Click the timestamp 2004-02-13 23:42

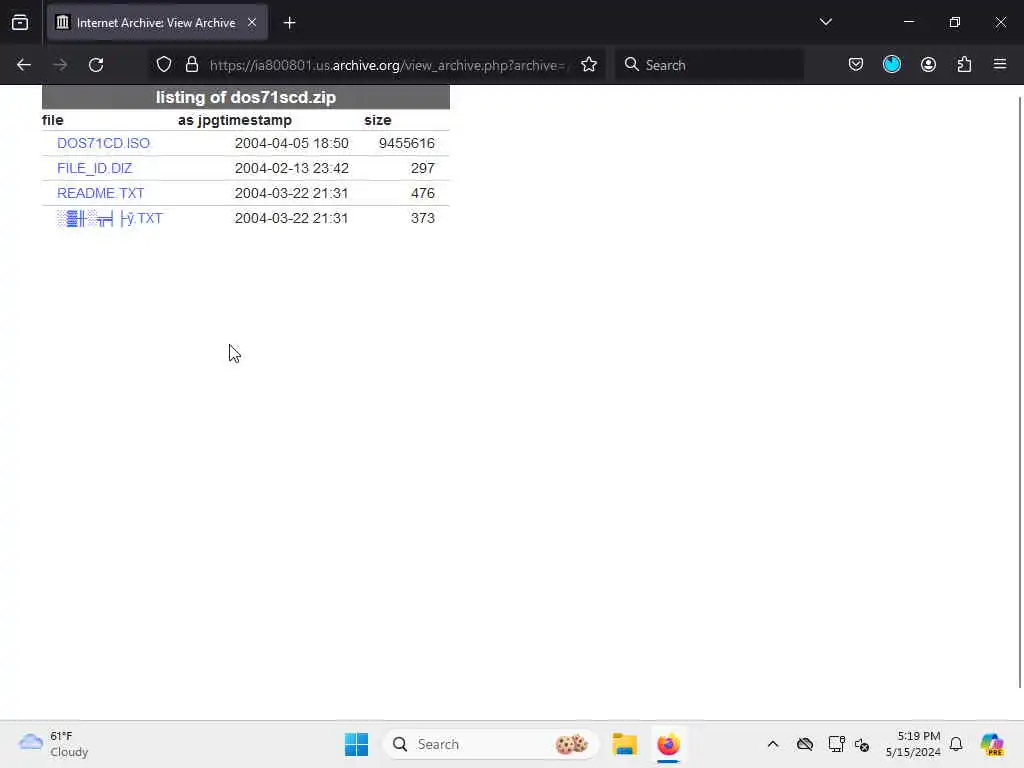[291, 168]
